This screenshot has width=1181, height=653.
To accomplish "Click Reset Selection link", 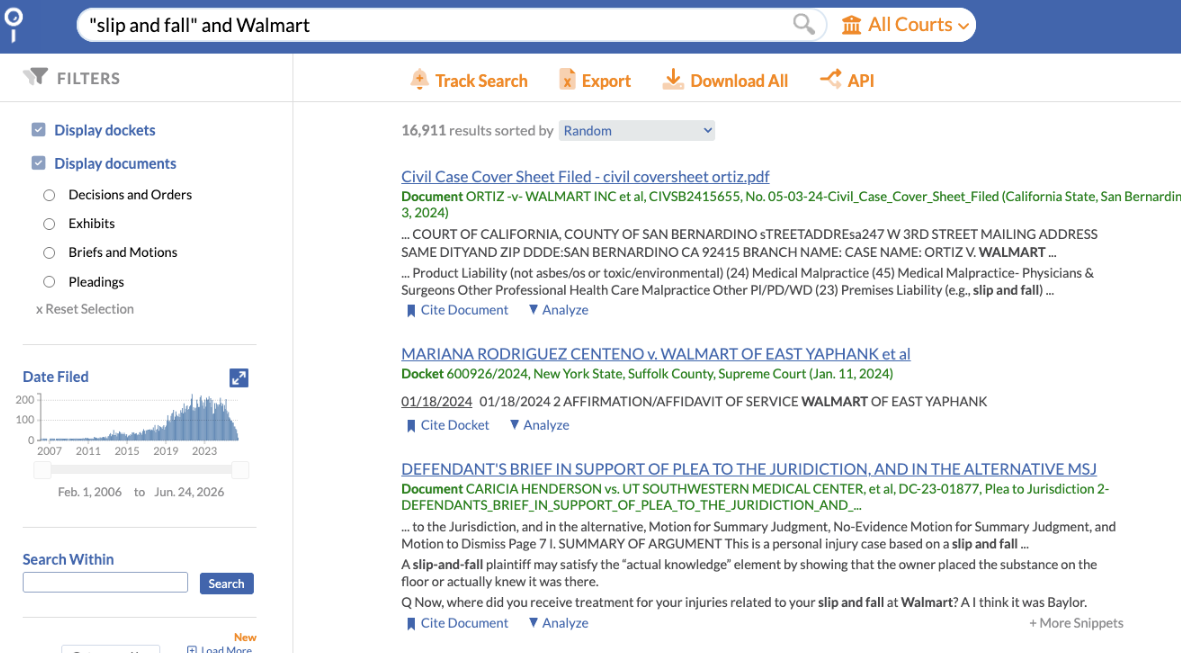I will pyautogui.click(x=85, y=309).
